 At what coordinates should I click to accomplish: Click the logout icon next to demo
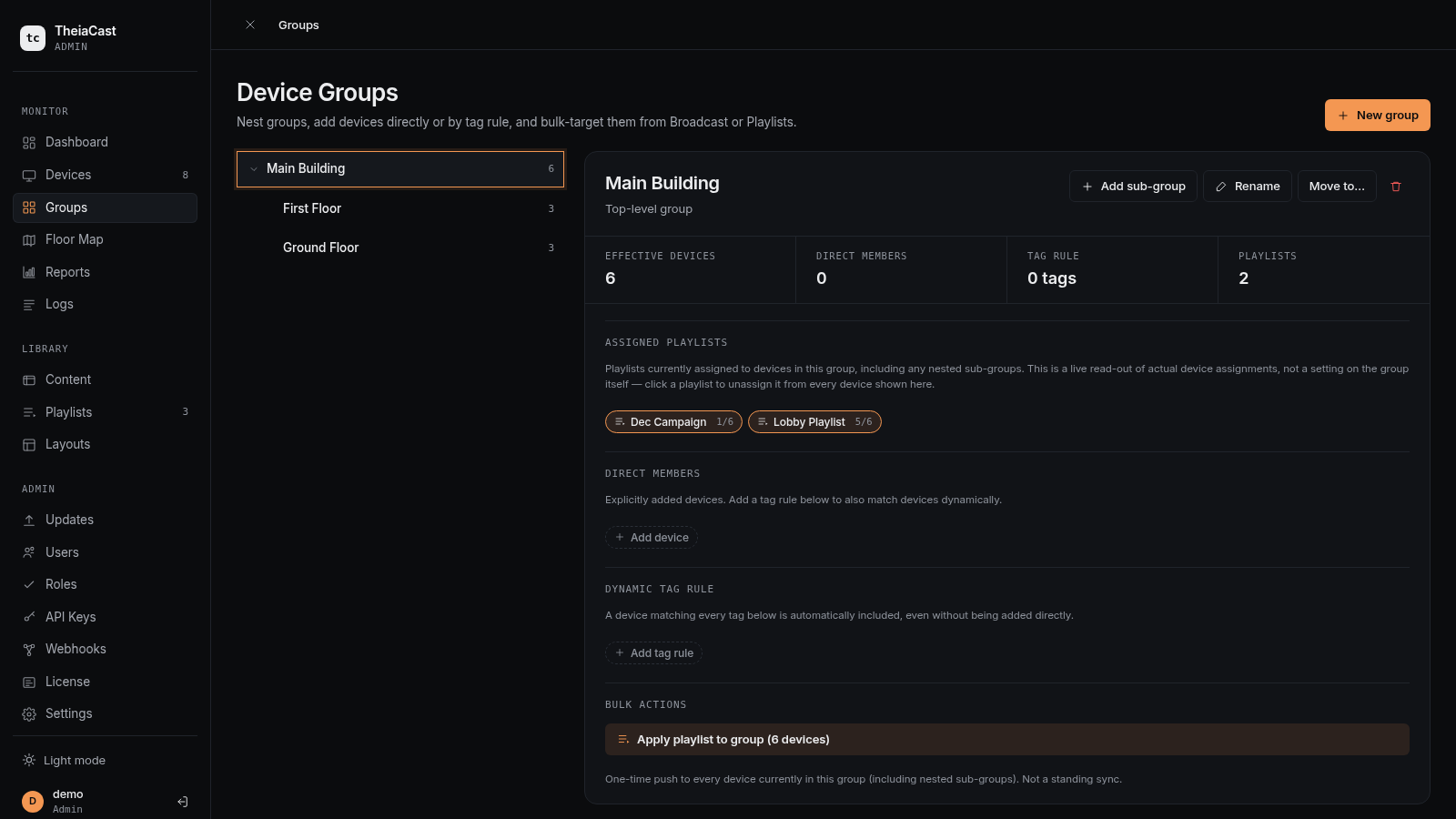182,802
